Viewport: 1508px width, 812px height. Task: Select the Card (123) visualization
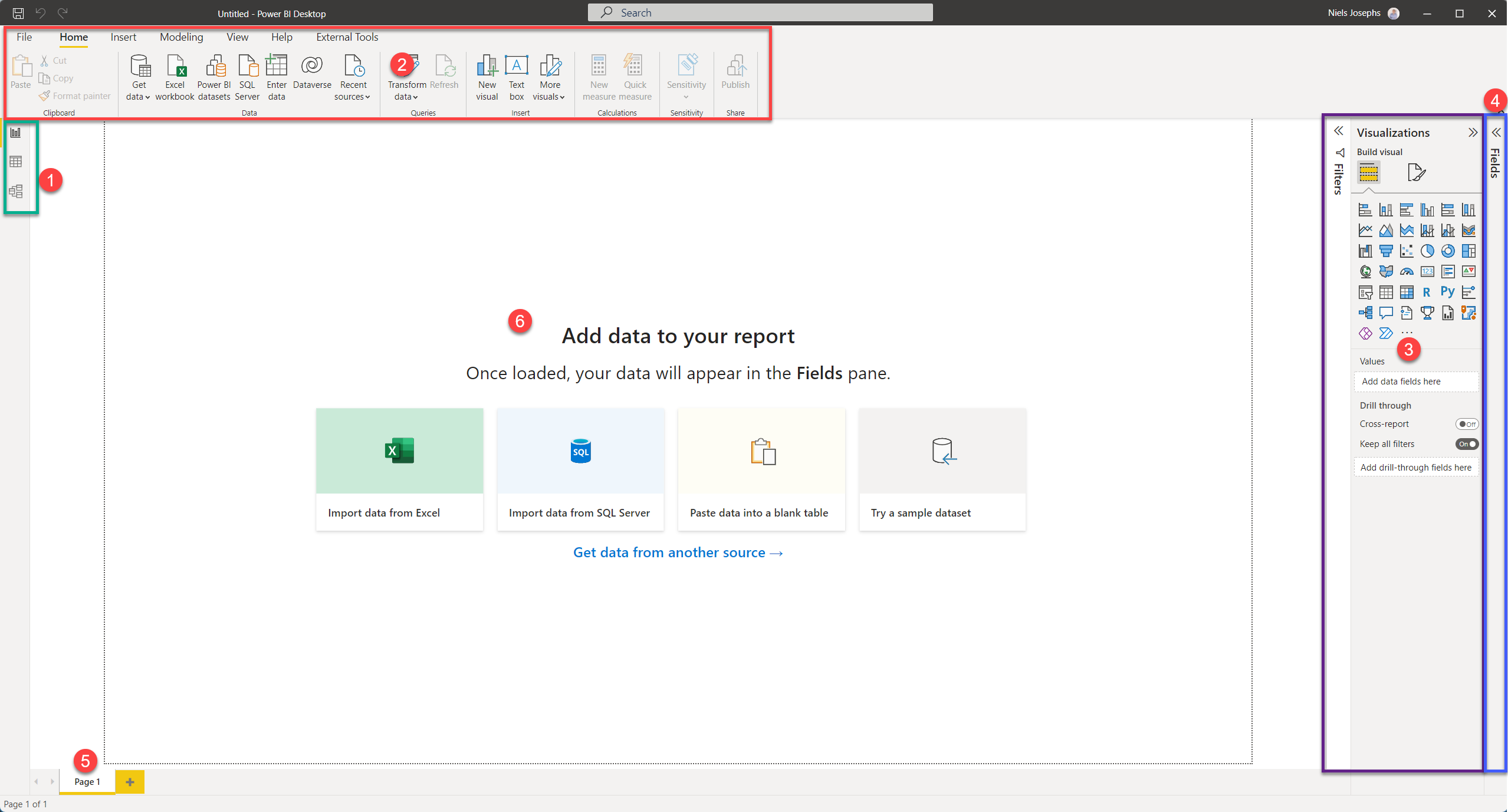pyautogui.click(x=1427, y=272)
